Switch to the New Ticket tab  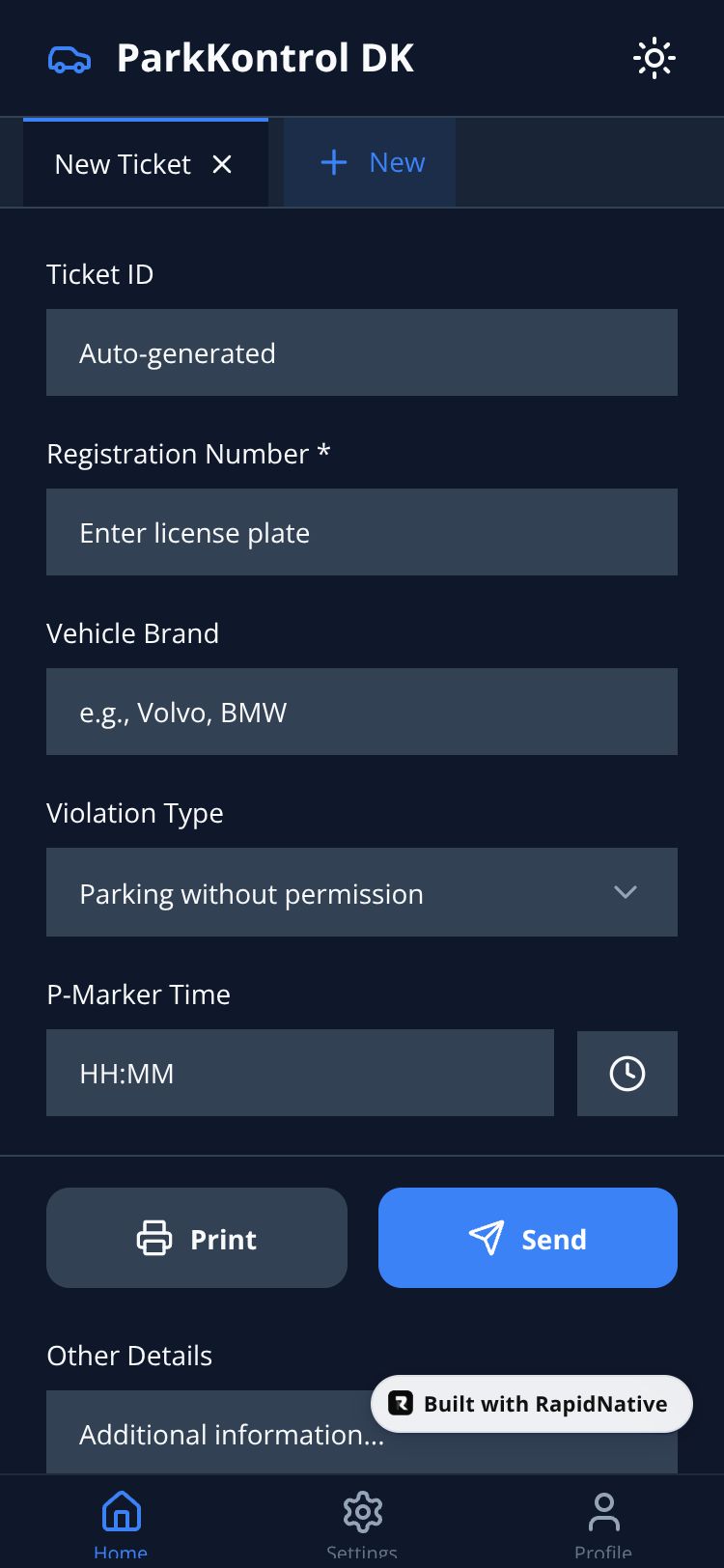[x=123, y=165]
